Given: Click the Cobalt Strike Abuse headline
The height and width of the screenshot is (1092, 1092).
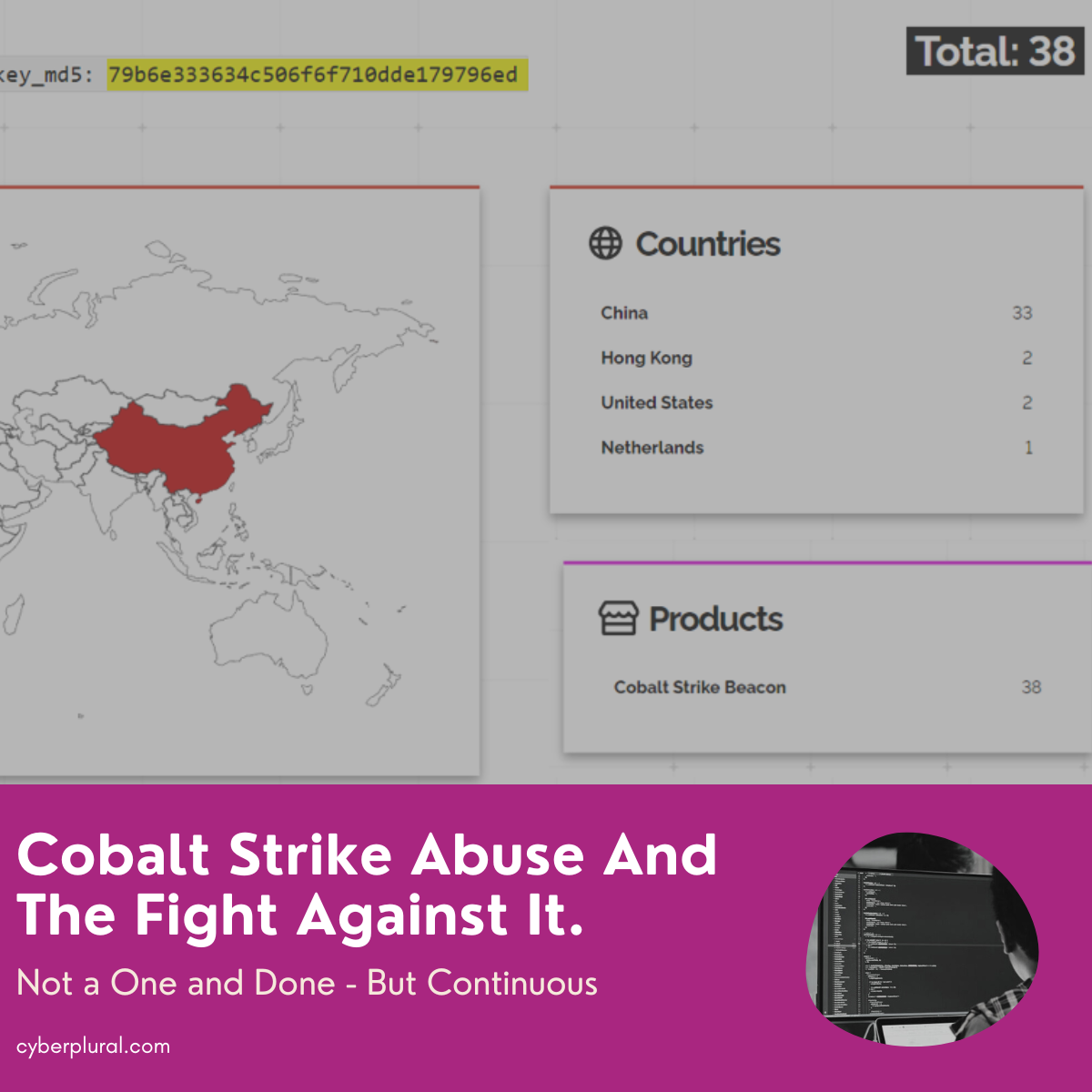Looking at the screenshot, I should click(367, 885).
